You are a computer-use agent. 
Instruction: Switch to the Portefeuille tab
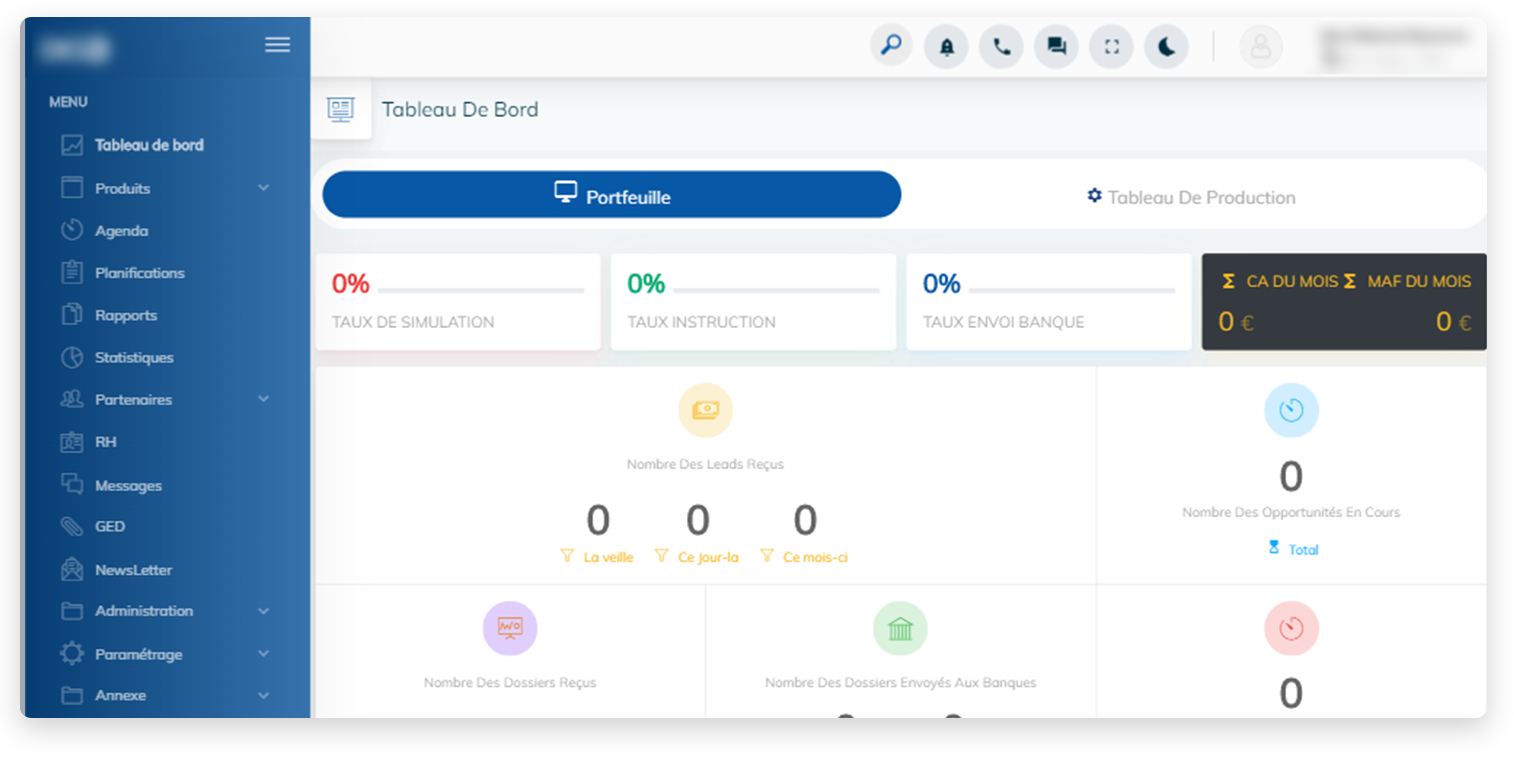611,195
